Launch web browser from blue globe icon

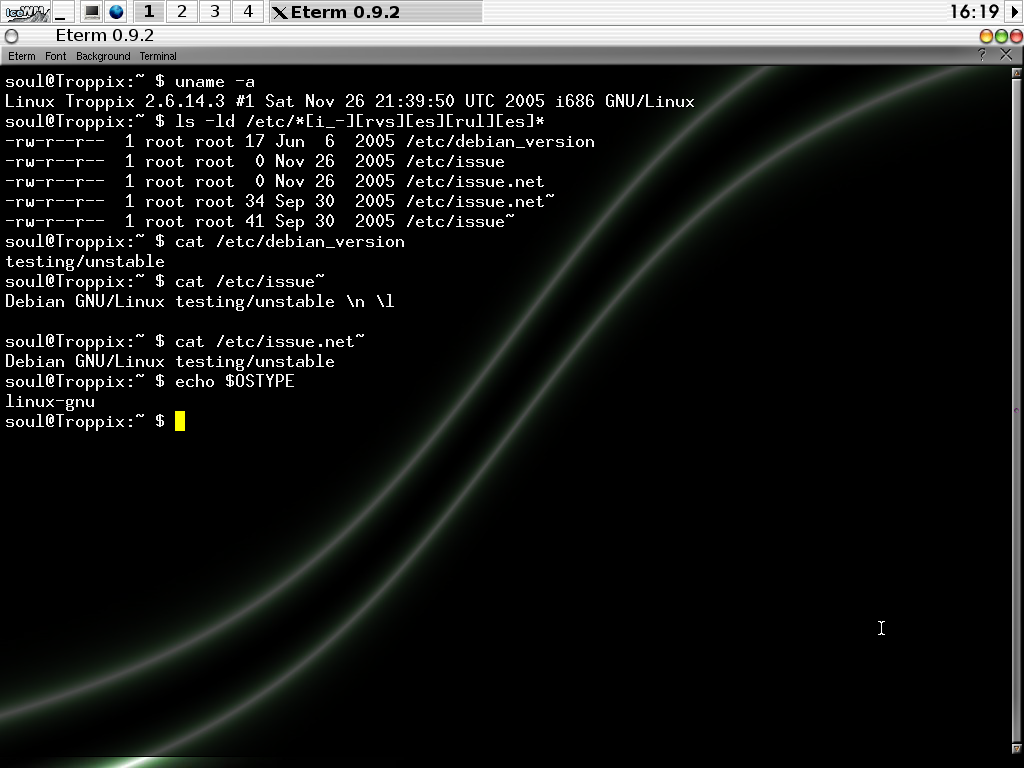[x=116, y=12]
